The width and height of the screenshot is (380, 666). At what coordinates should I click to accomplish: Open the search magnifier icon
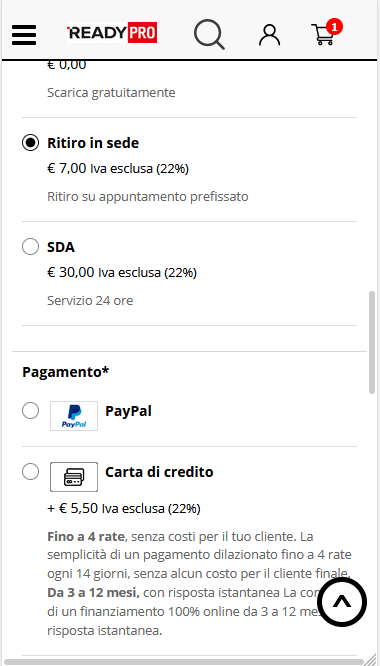tap(209, 34)
